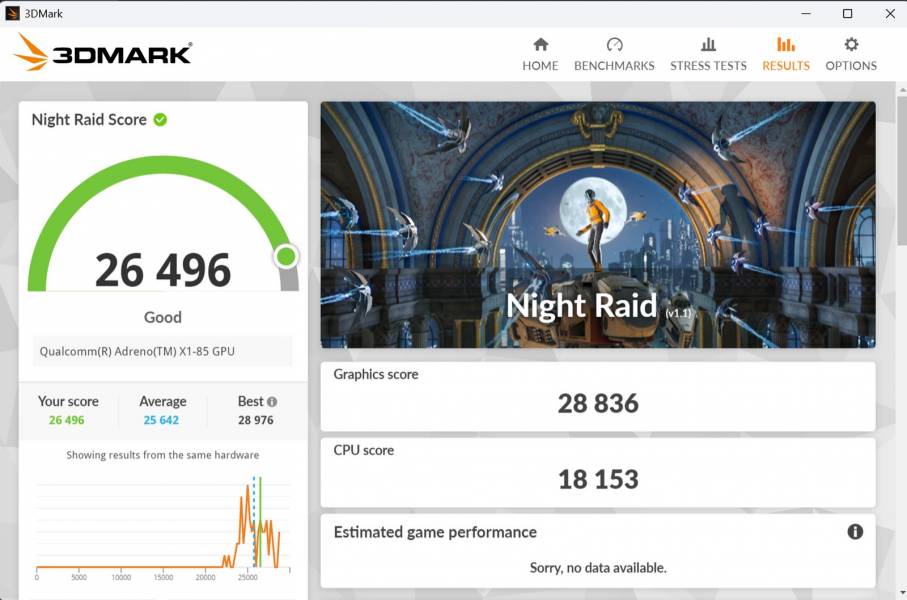Click the score distribution chart
This screenshot has width=907, height=600.
tap(163, 527)
